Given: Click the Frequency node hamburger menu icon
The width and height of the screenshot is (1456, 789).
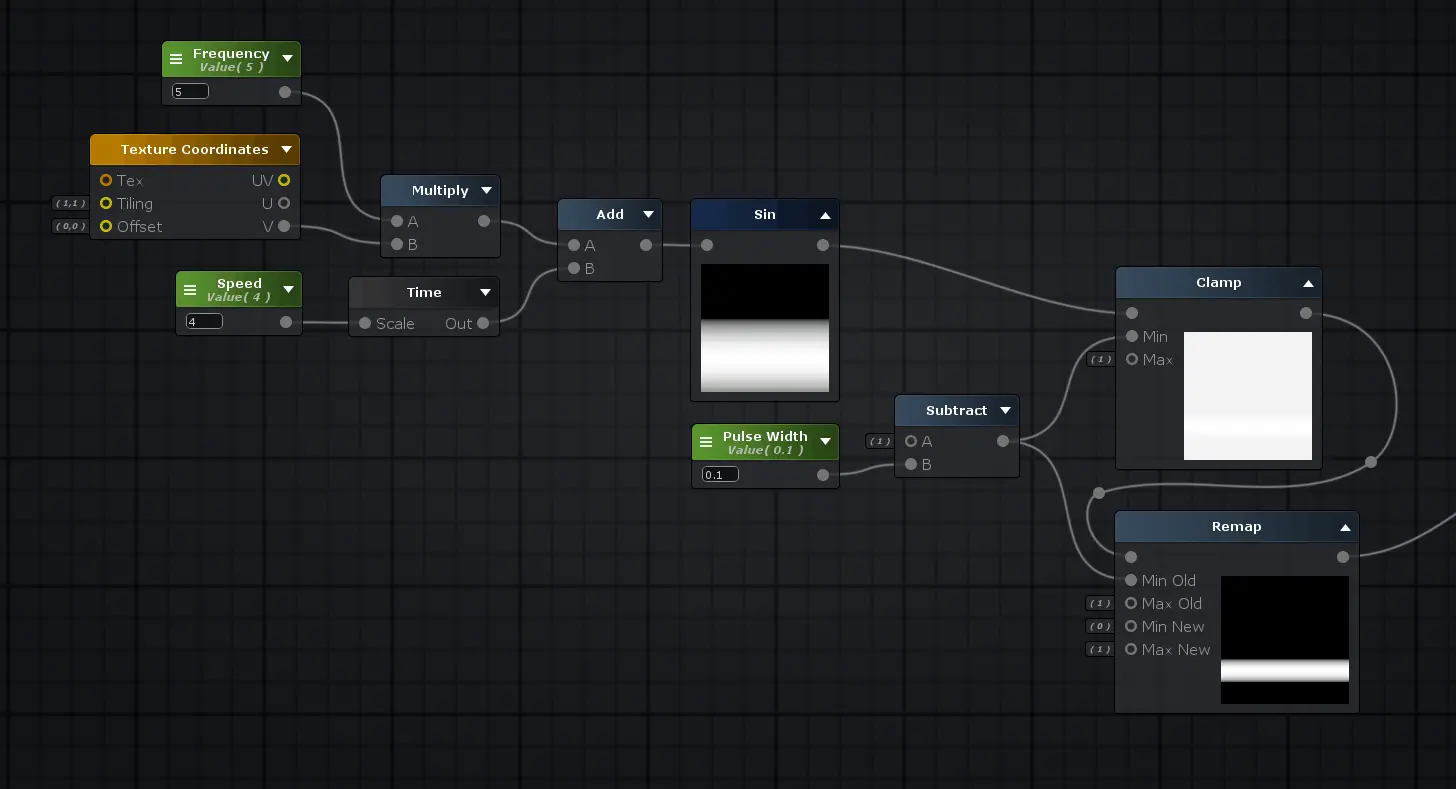Looking at the screenshot, I should pos(176,60).
